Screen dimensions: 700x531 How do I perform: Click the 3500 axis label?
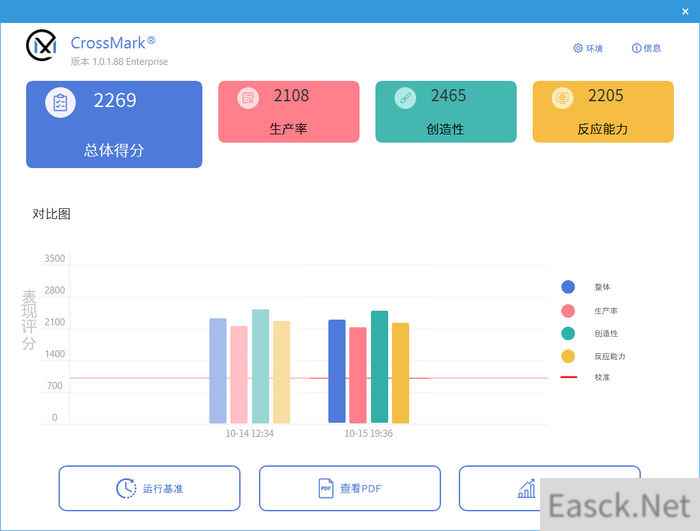click(54, 259)
